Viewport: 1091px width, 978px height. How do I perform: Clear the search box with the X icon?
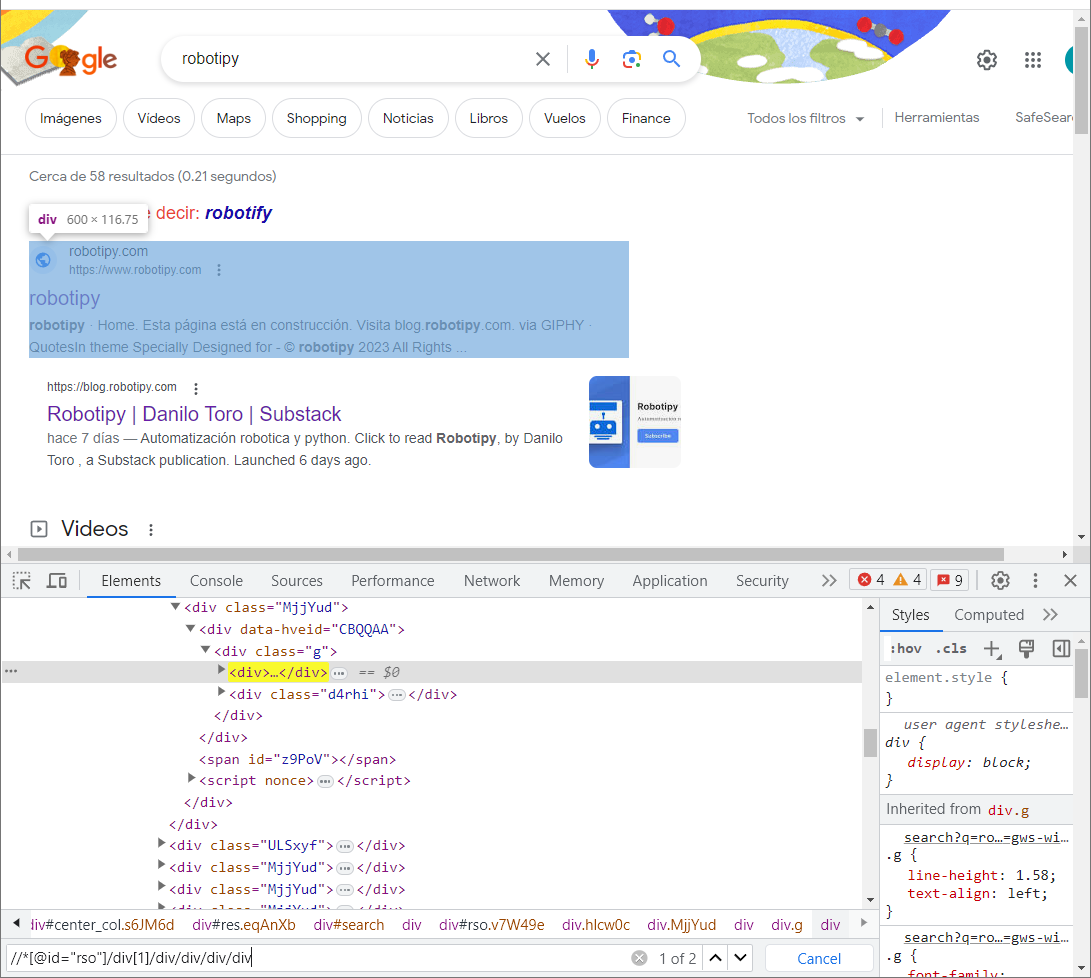(x=542, y=59)
